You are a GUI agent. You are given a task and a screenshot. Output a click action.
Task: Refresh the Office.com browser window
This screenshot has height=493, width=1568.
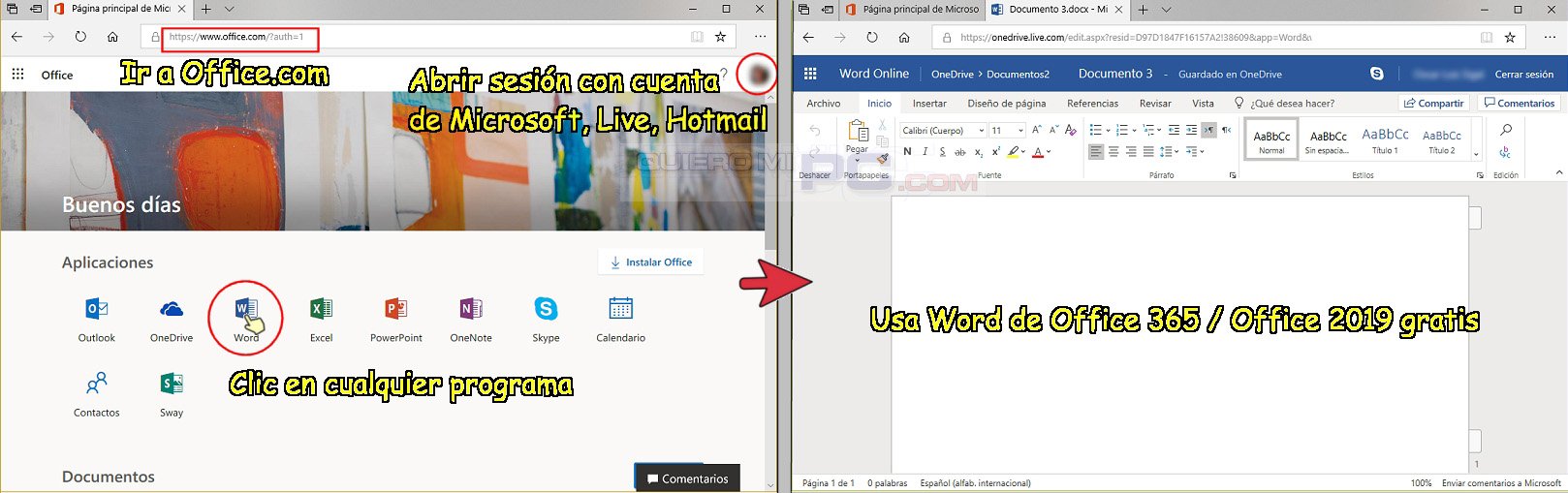tap(80, 37)
